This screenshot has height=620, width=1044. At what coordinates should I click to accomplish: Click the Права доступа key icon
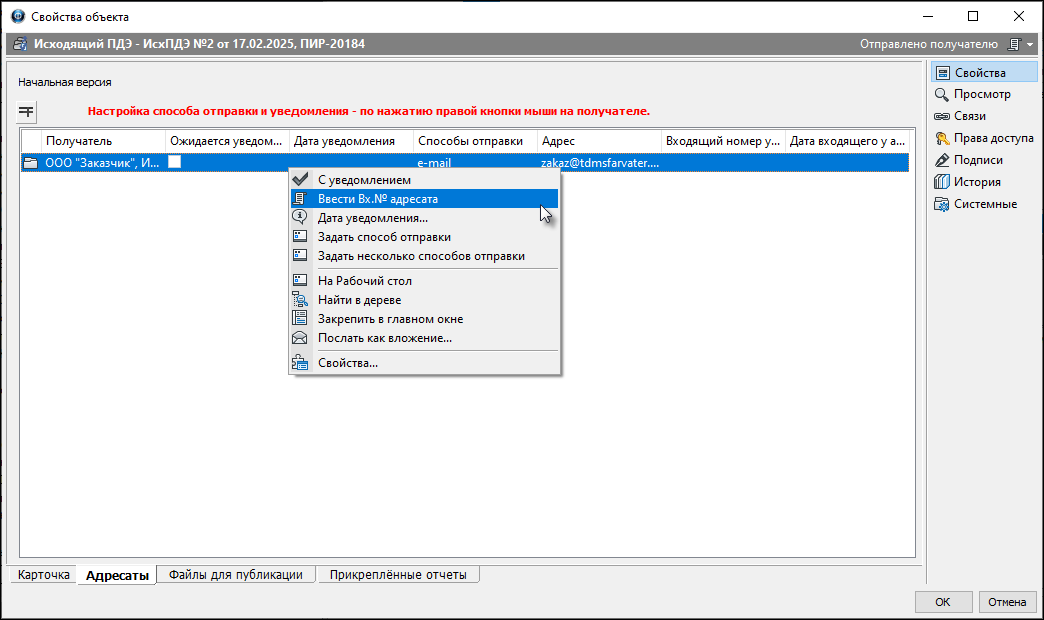click(x=941, y=138)
